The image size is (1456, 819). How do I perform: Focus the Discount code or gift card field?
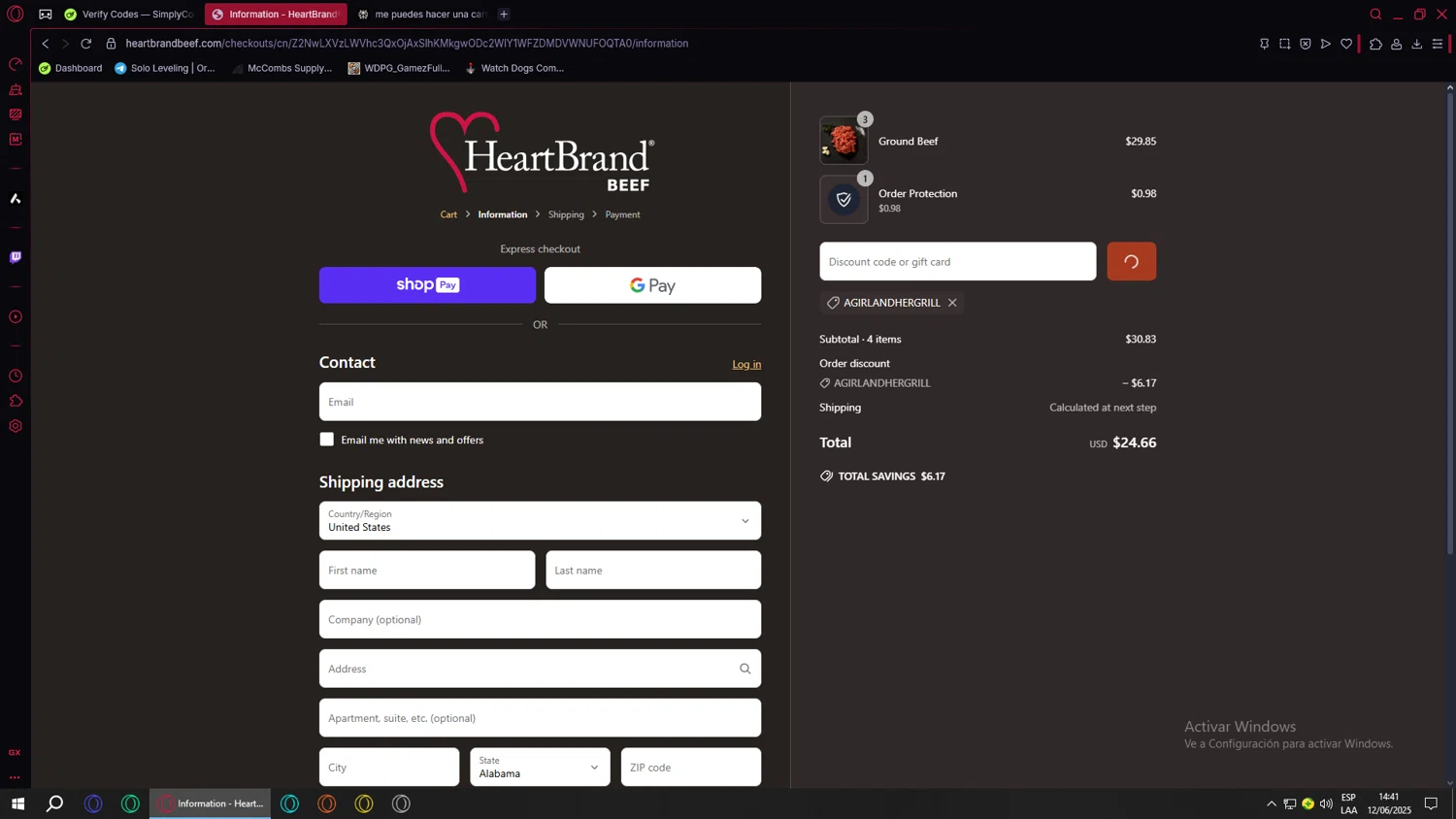pyautogui.click(x=958, y=261)
